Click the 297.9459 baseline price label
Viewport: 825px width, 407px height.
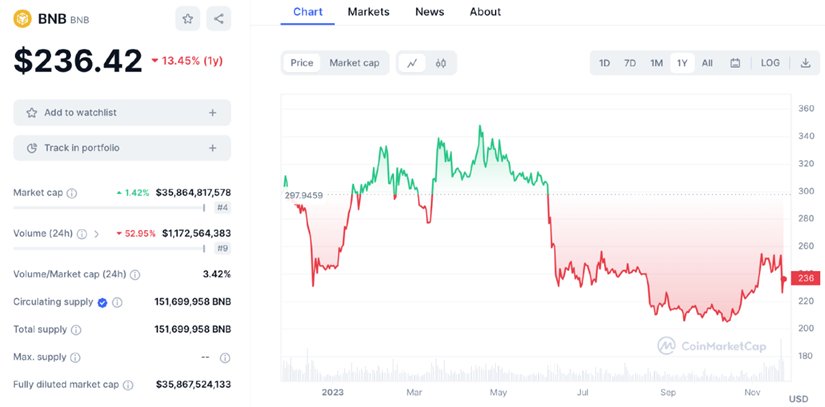(304, 196)
